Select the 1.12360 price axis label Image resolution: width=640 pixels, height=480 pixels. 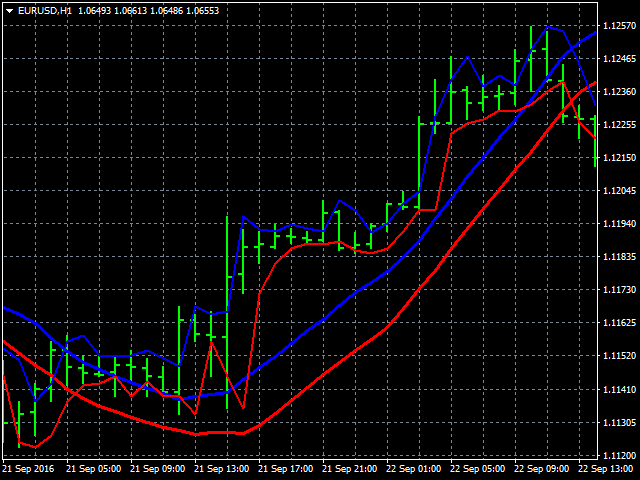point(619,92)
